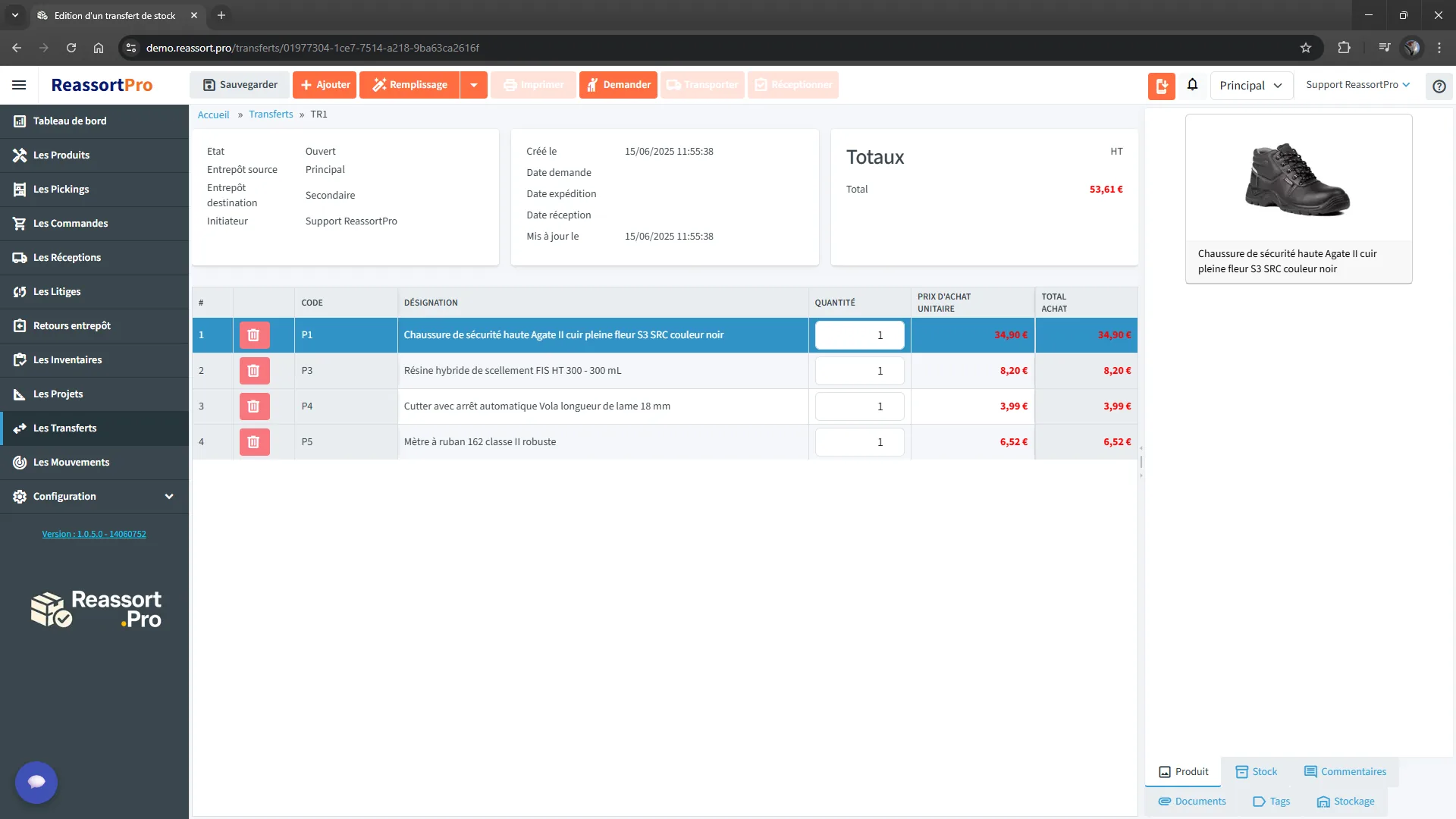Open the hamburger menu icon

pyautogui.click(x=19, y=85)
